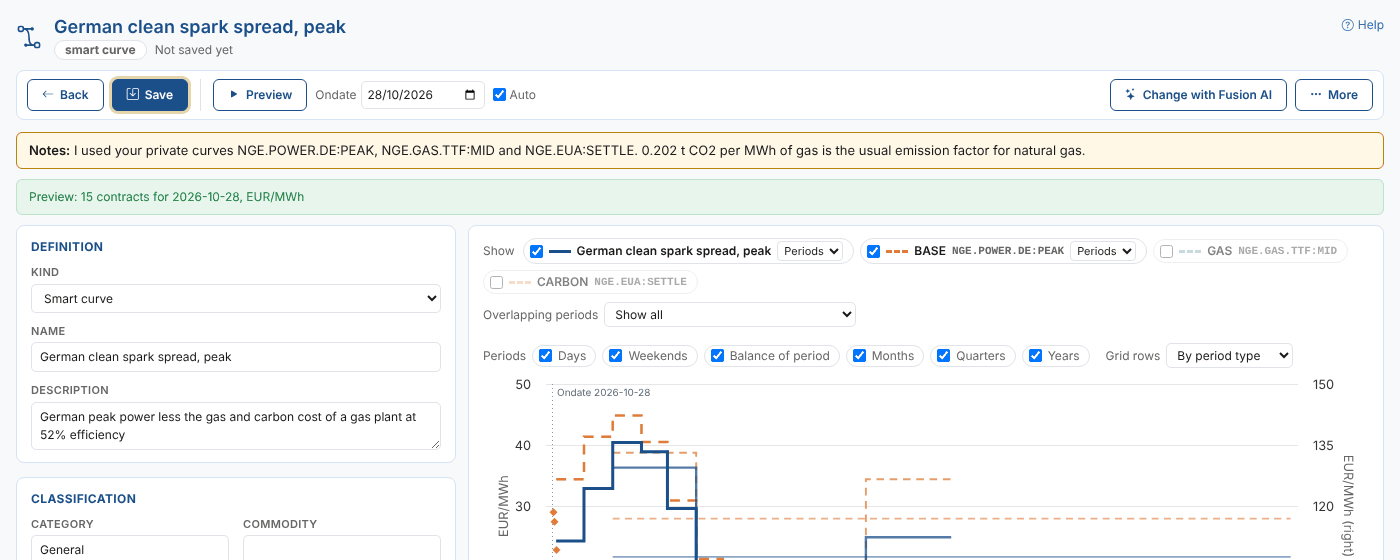Screen dimensions: 1400x560
Task: Toggle the Years period checkbox
Action: pos(1036,356)
